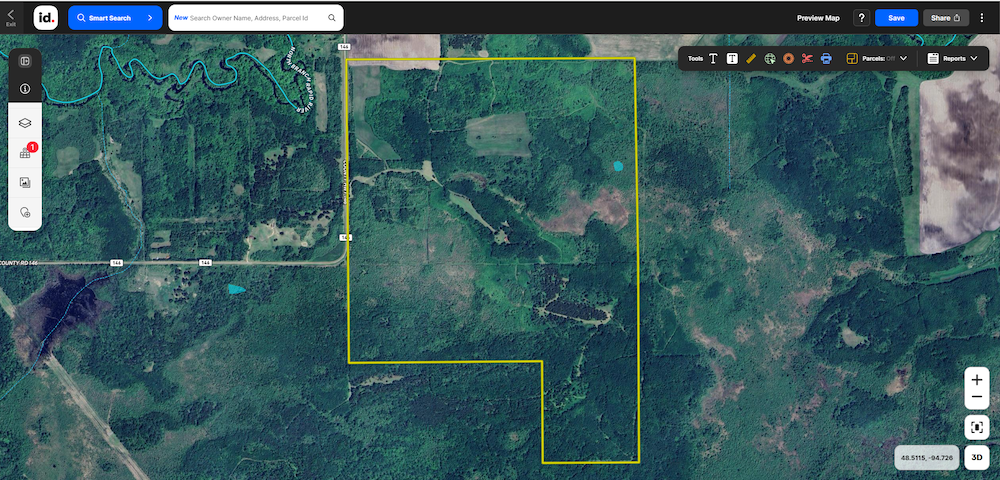Expand the Smart Search arrow
1000x480 pixels.
point(149,18)
